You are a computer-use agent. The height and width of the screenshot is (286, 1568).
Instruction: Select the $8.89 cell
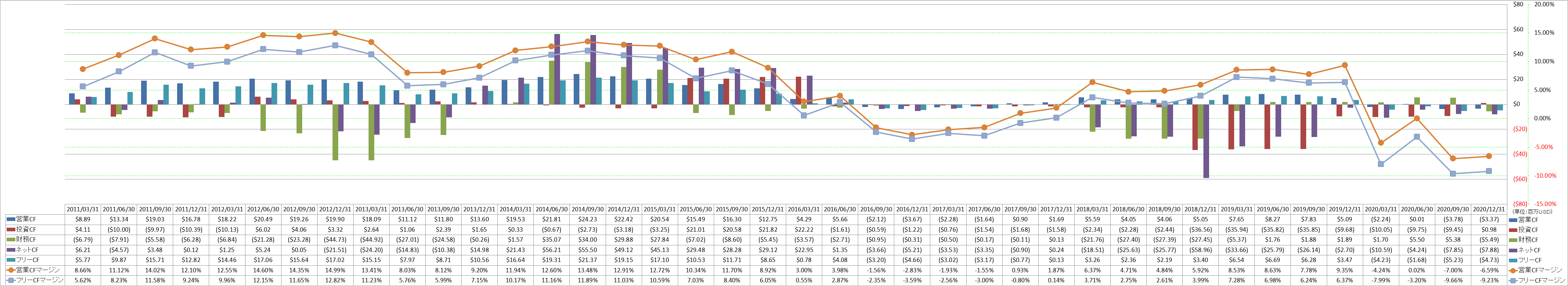[83, 219]
